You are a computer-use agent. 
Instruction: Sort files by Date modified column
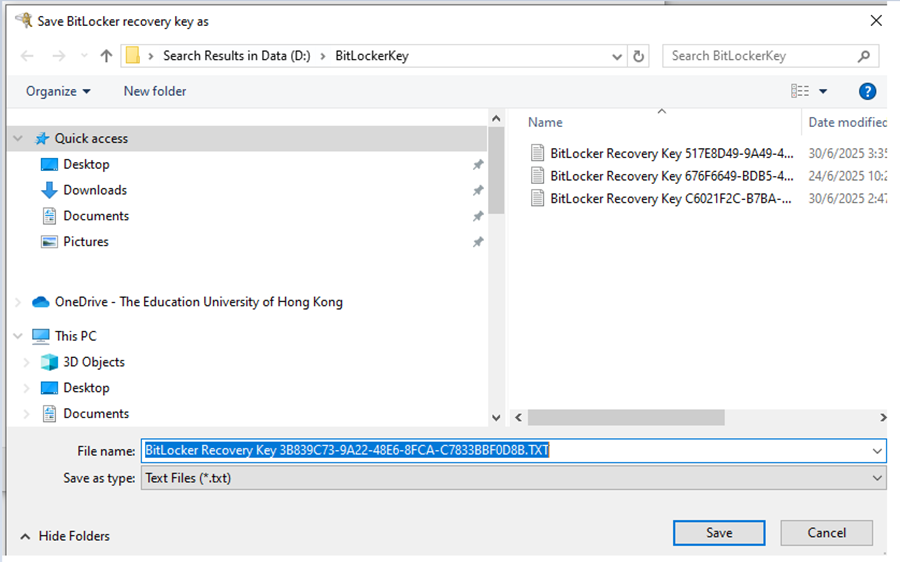tap(847, 122)
